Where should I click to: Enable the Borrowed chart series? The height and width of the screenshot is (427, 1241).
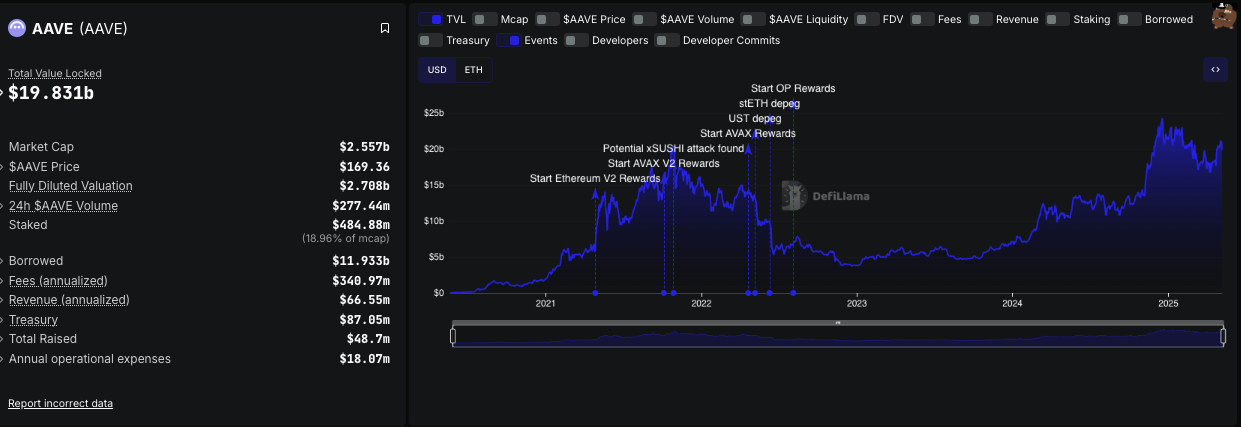tap(1129, 19)
